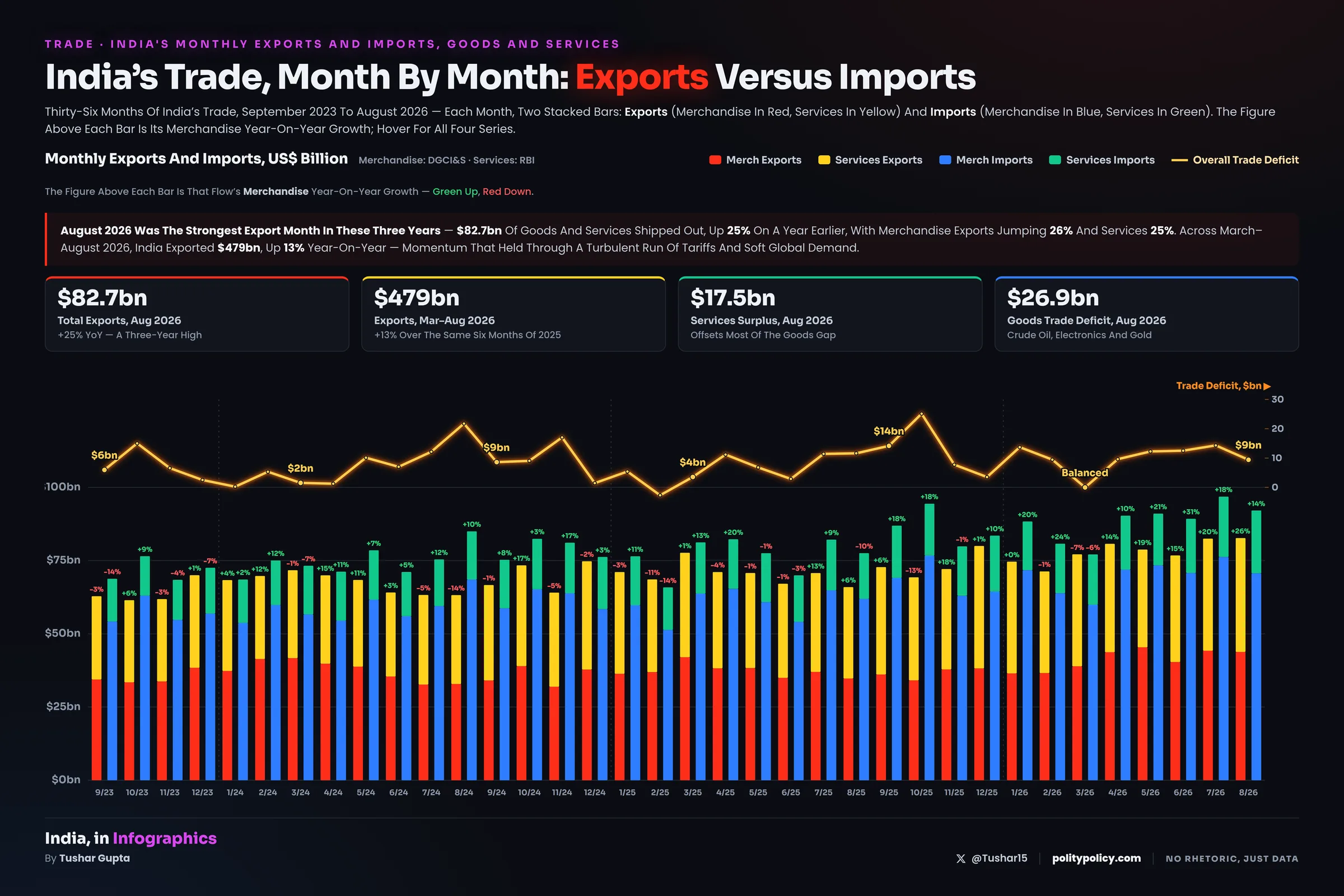
Task: Click the 12/24 x-axis month label
Action: [594, 792]
